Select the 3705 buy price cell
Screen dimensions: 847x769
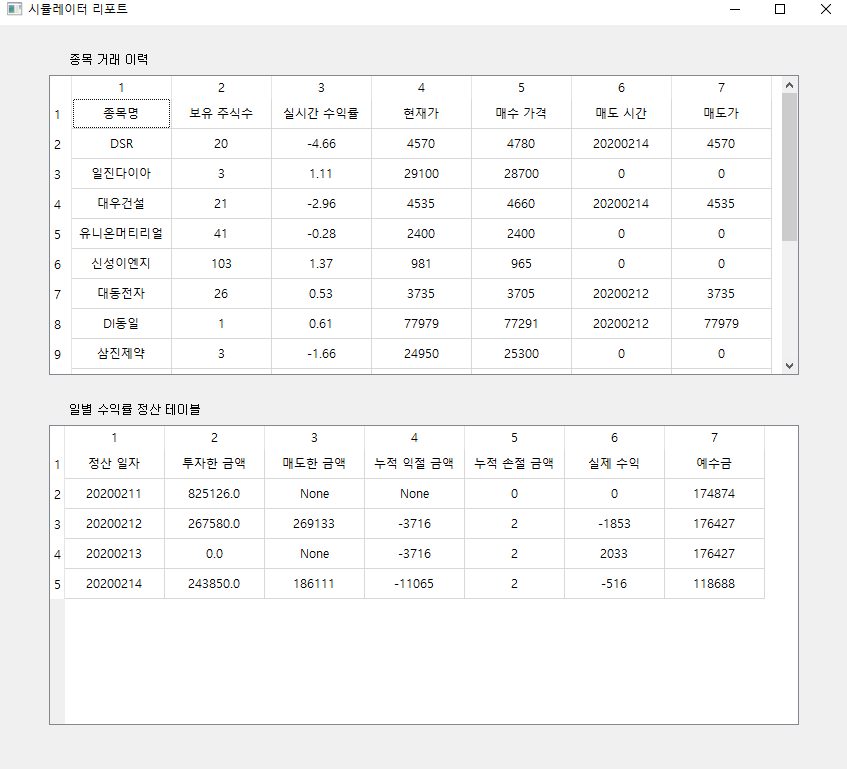pyautogui.click(x=521, y=294)
